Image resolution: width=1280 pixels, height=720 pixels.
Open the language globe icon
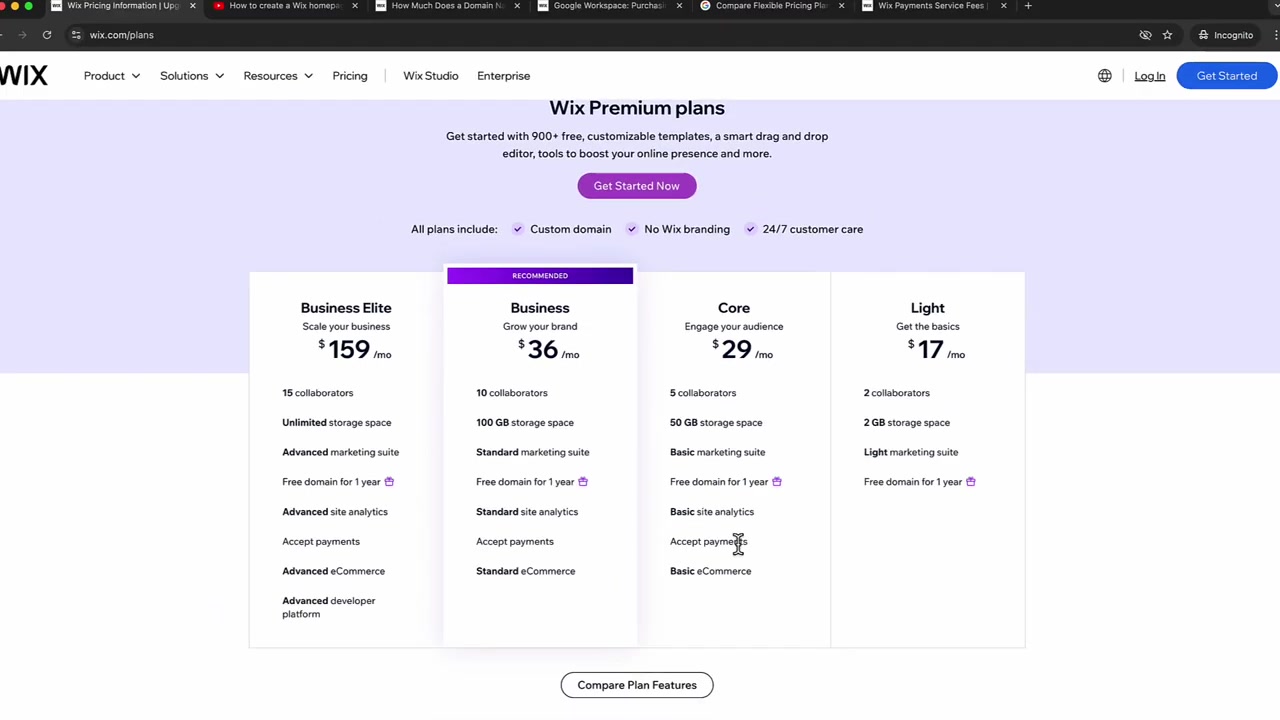(x=1104, y=76)
